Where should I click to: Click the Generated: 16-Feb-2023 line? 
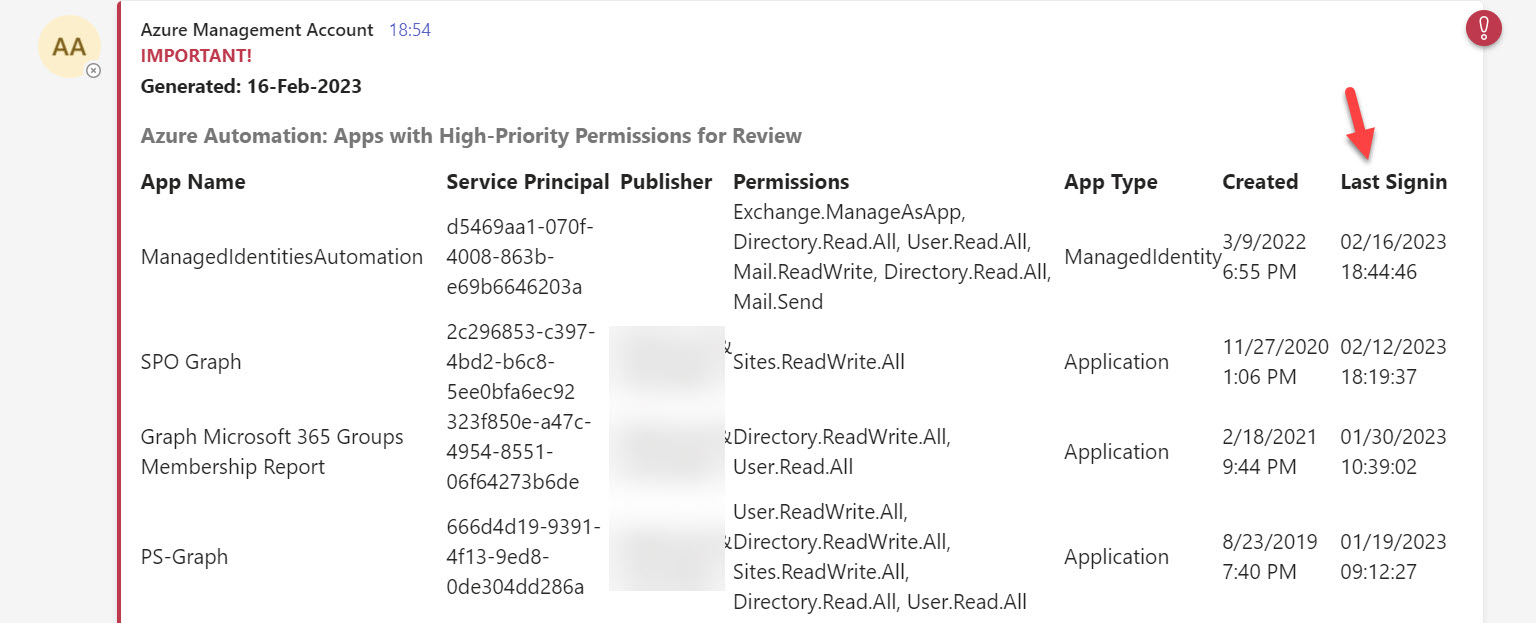pyautogui.click(x=251, y=86)
